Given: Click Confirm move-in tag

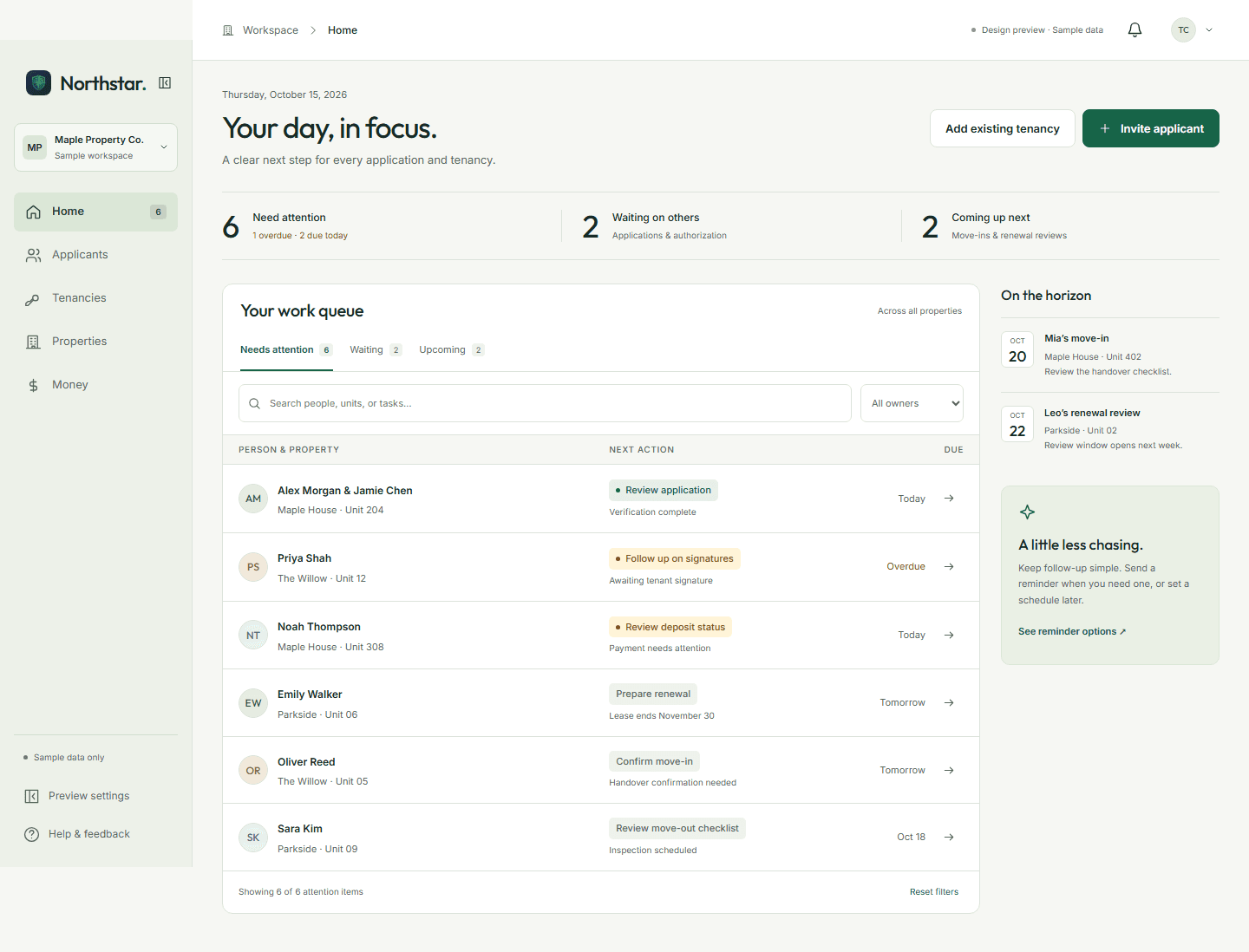Looking at the screenshot, I should [x=654, y=762].
